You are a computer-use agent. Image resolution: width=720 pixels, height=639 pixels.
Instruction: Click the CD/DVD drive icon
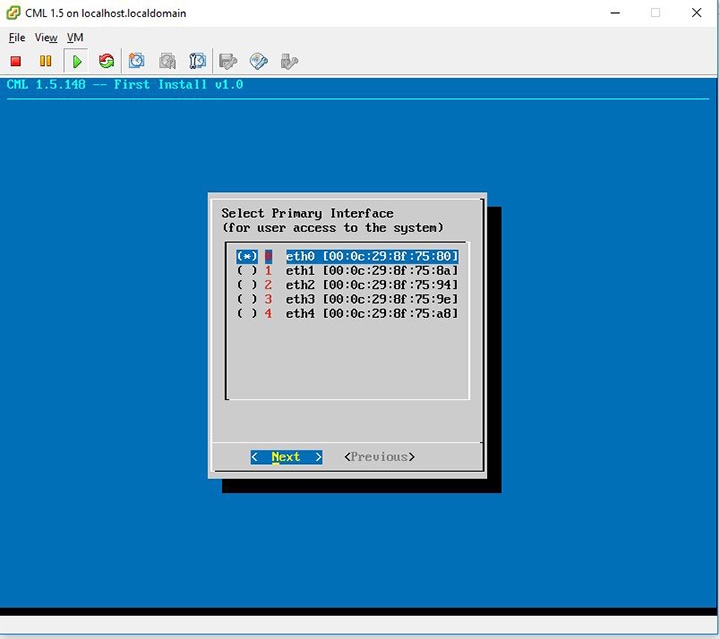[x=259, y=61]
